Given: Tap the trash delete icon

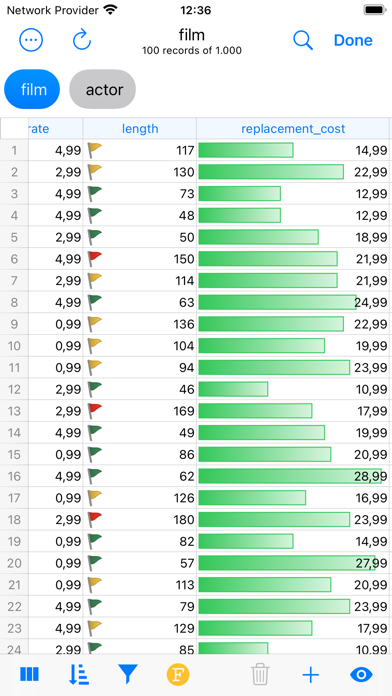Looking at the screenshot, I should [261, 675].
